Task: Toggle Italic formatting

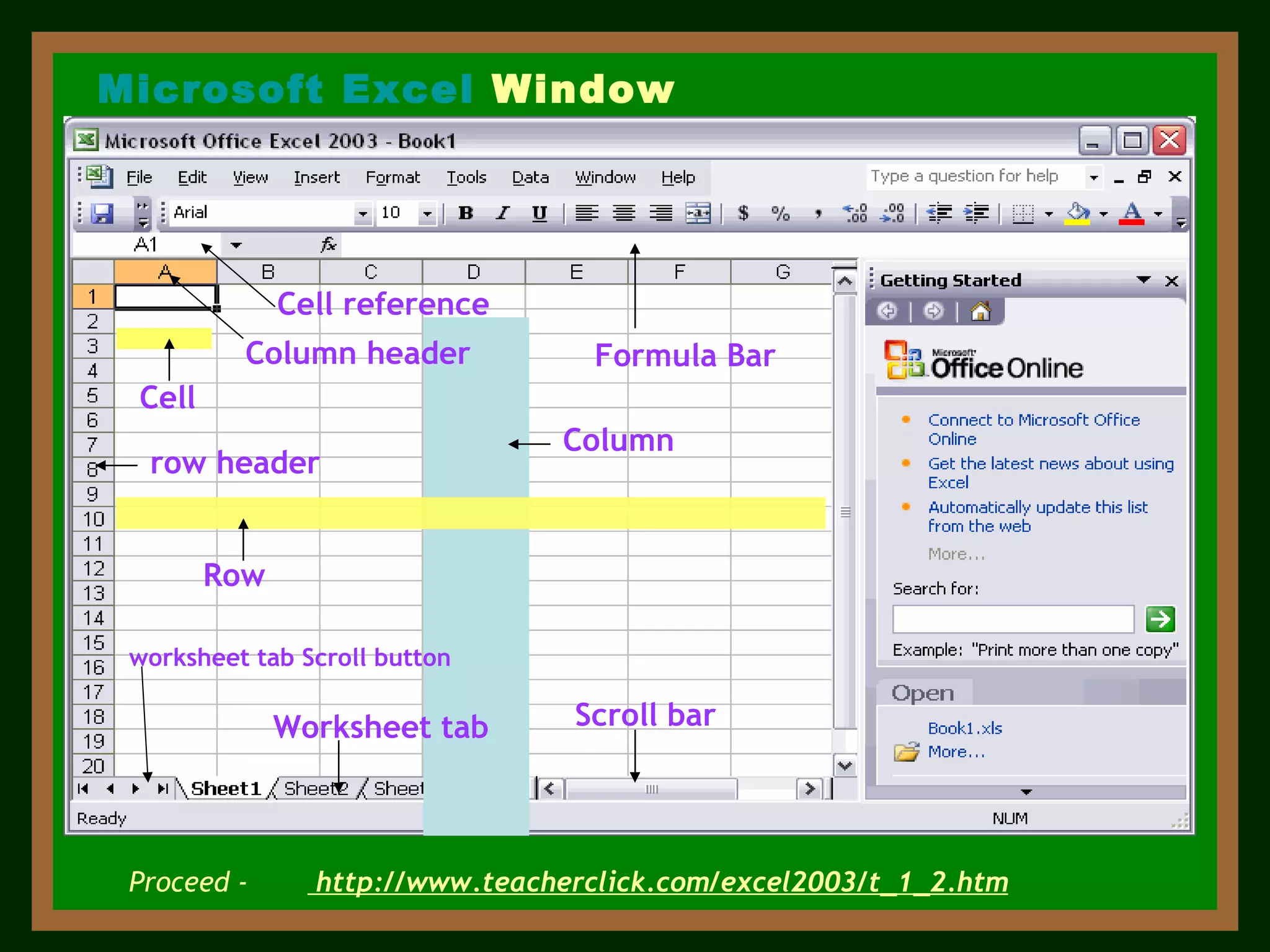Action: [502, 213]
